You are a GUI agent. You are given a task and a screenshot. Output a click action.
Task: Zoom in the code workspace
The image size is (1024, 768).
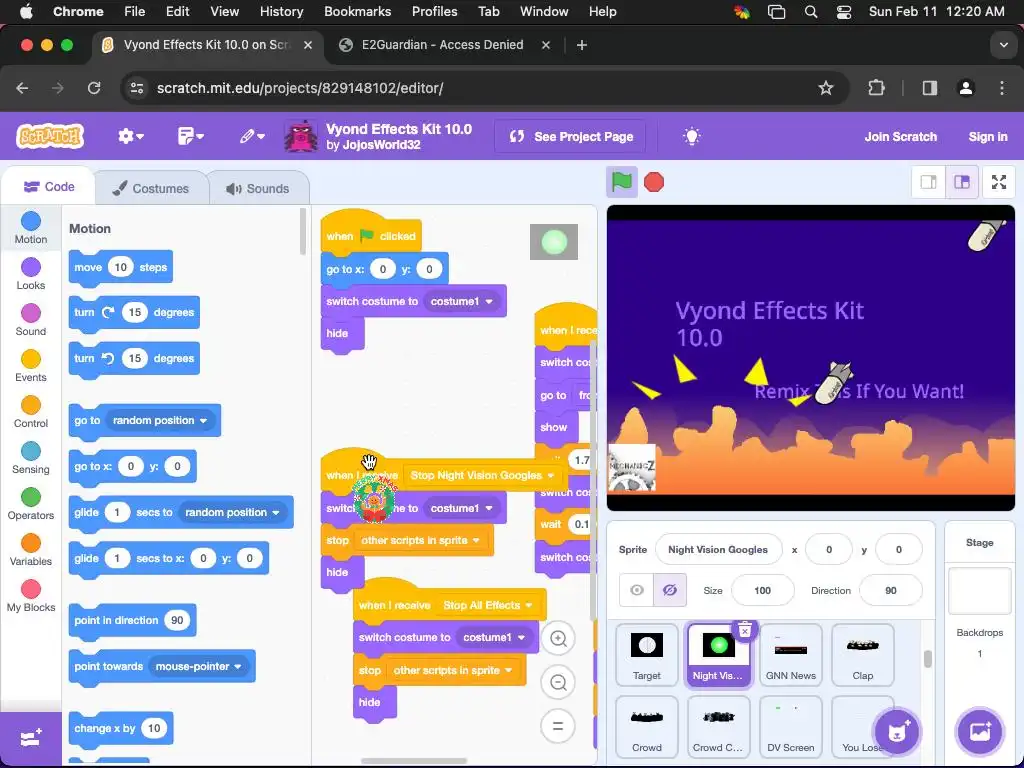click(x=558, y=639)
